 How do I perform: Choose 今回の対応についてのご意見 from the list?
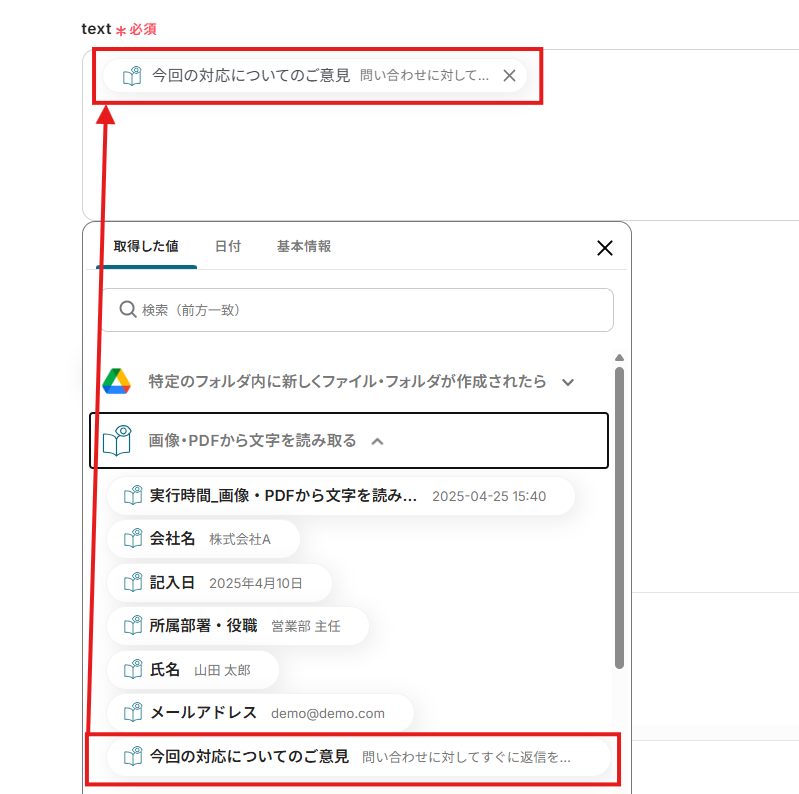pyautogui.click(x=249, y=757)
